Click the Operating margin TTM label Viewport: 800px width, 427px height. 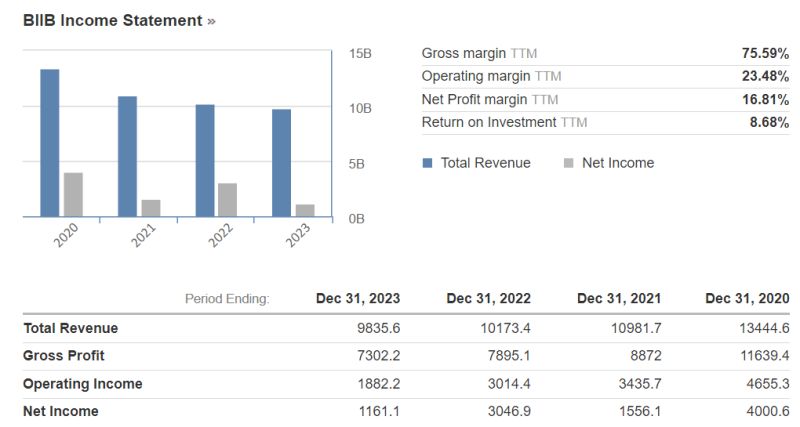[491, 77]
